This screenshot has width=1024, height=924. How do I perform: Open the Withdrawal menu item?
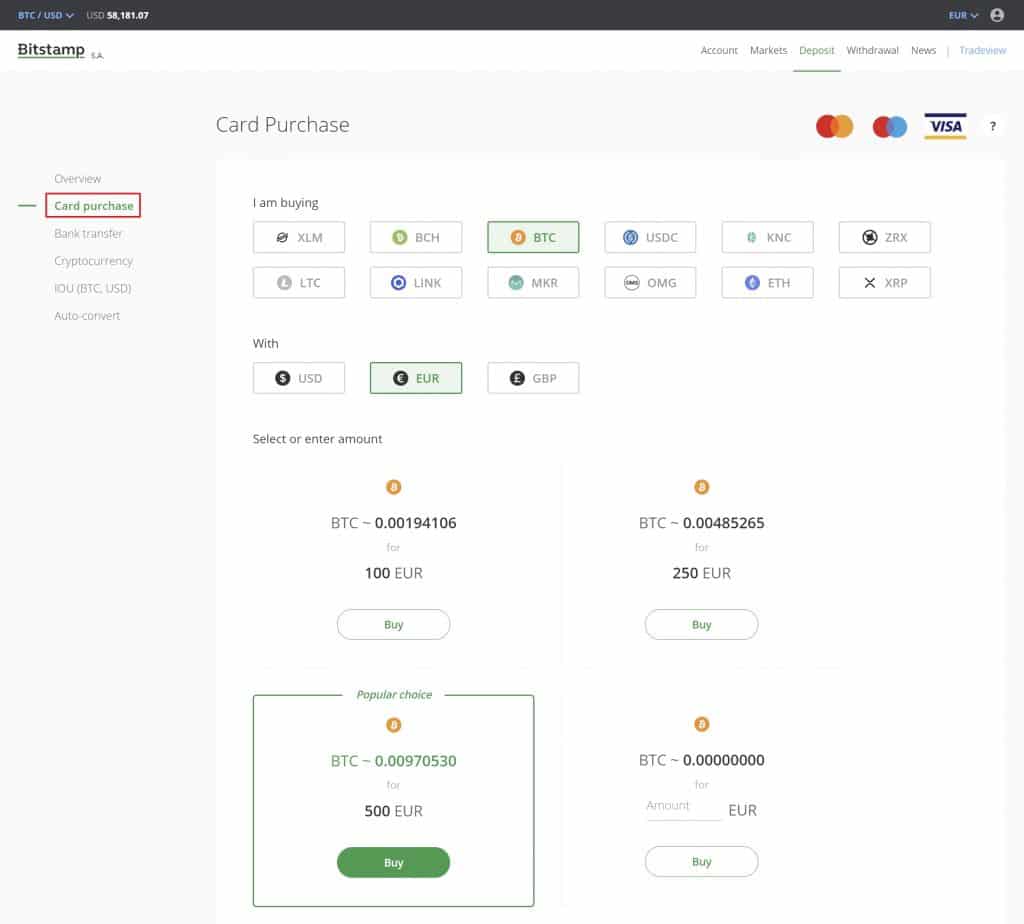point(871,50)
